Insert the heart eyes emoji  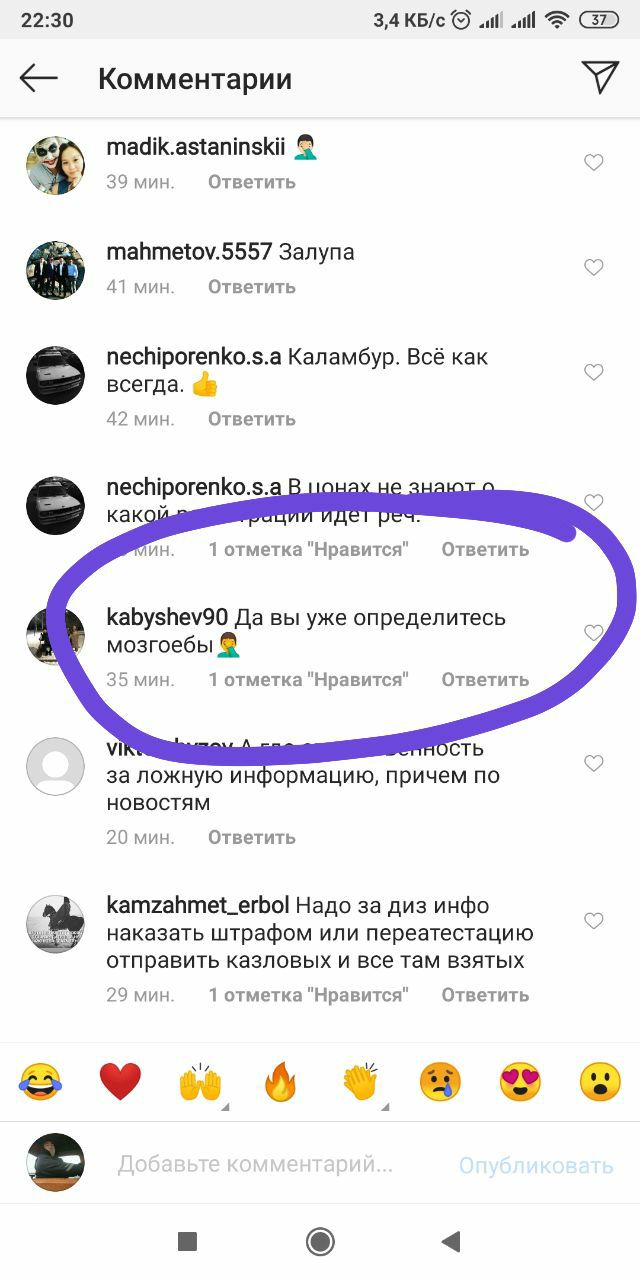coord(520,1082)
